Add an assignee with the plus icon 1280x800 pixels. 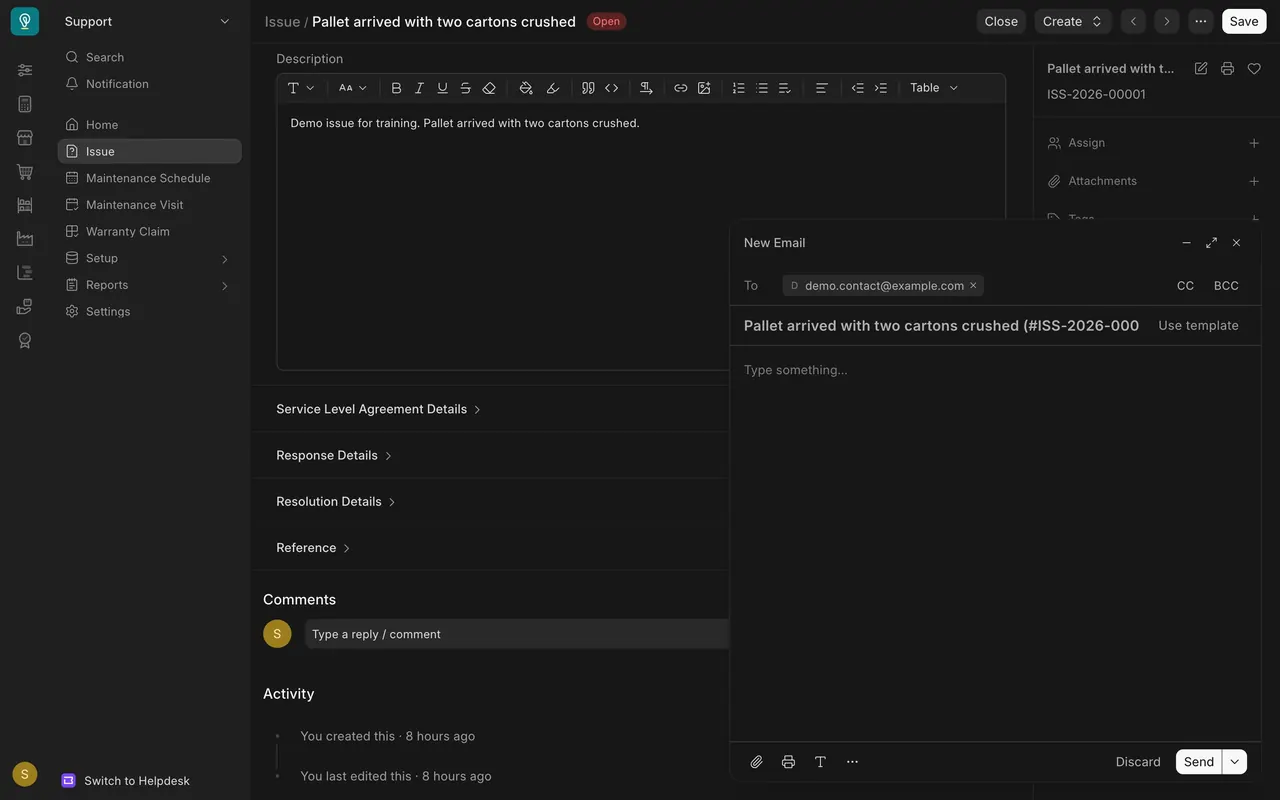pos(1254,143)
